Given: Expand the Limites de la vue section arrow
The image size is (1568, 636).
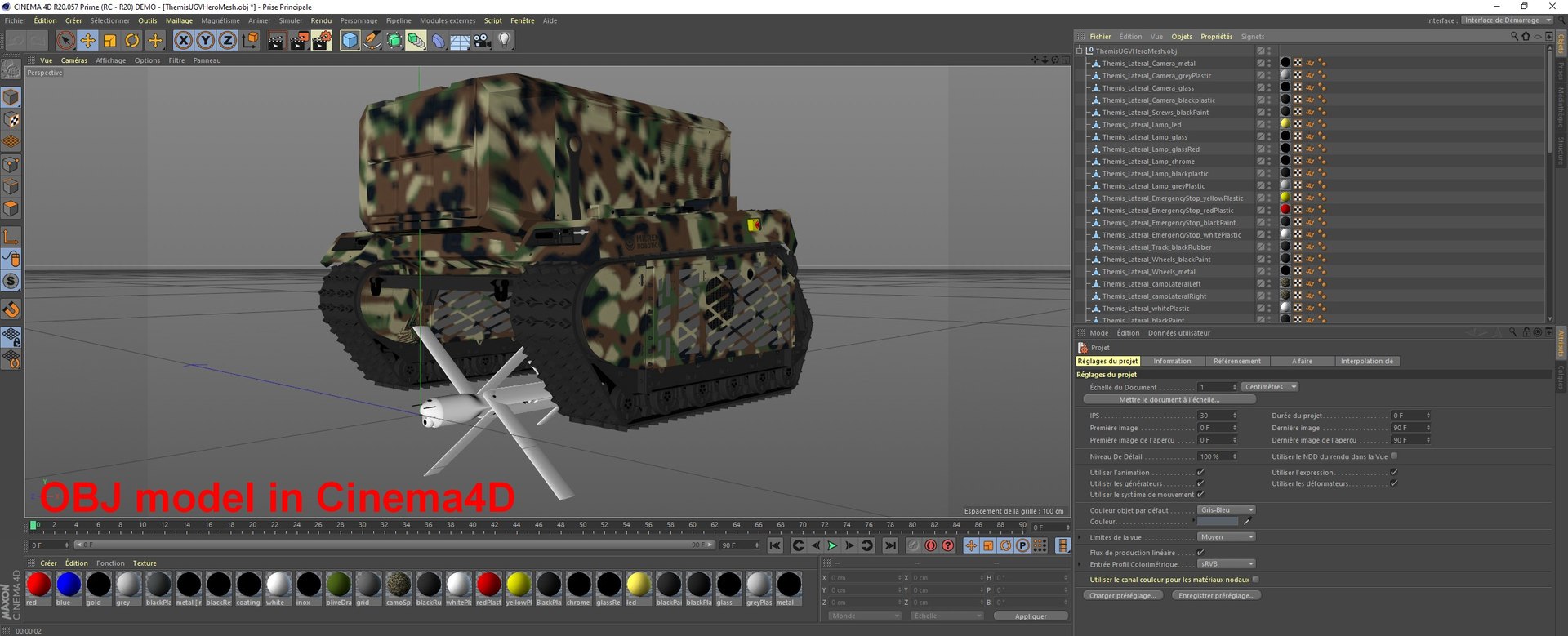Looking at the screenshot, I should [x=1080, y=537].
